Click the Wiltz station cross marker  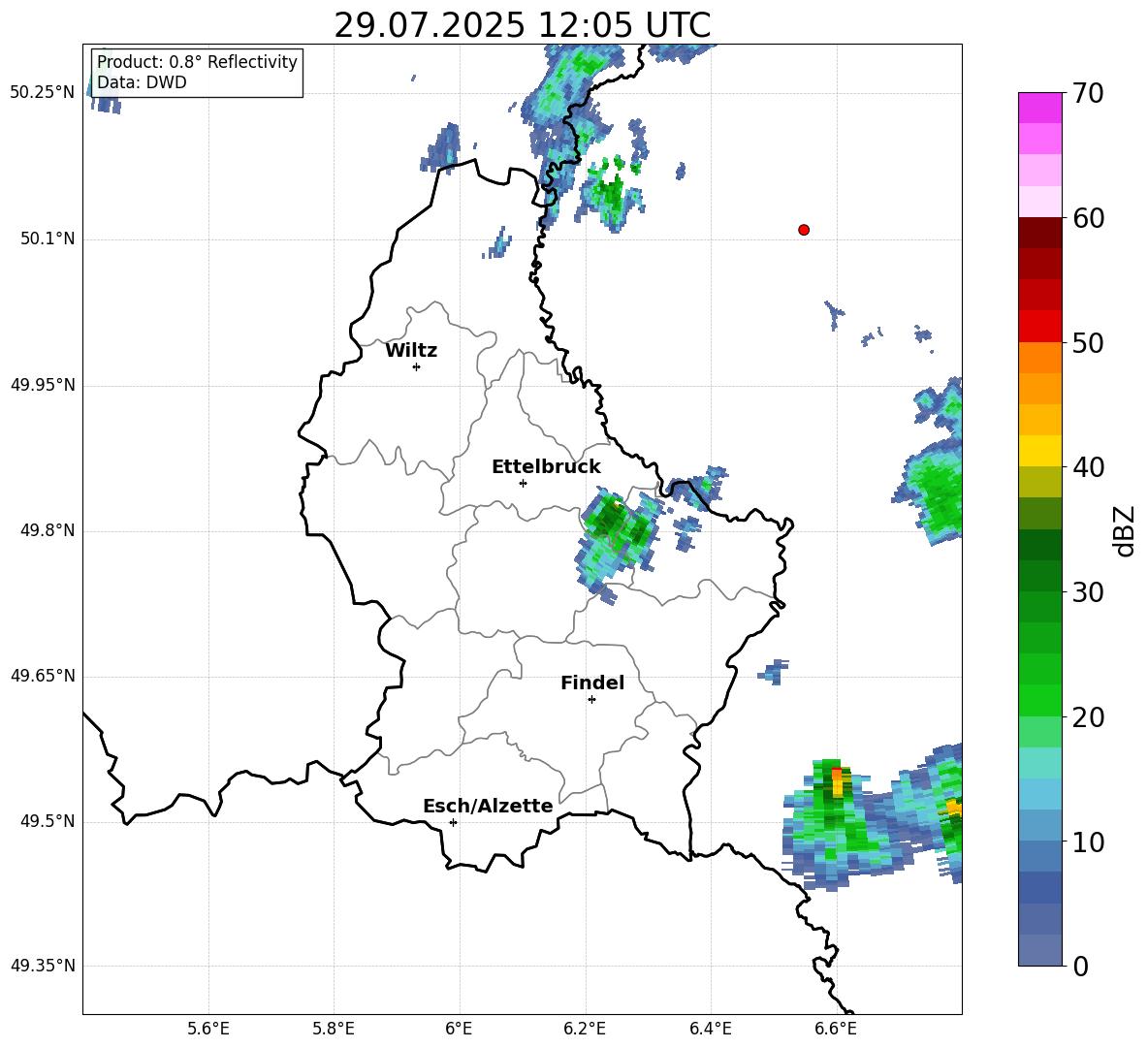tap(417, 366)
